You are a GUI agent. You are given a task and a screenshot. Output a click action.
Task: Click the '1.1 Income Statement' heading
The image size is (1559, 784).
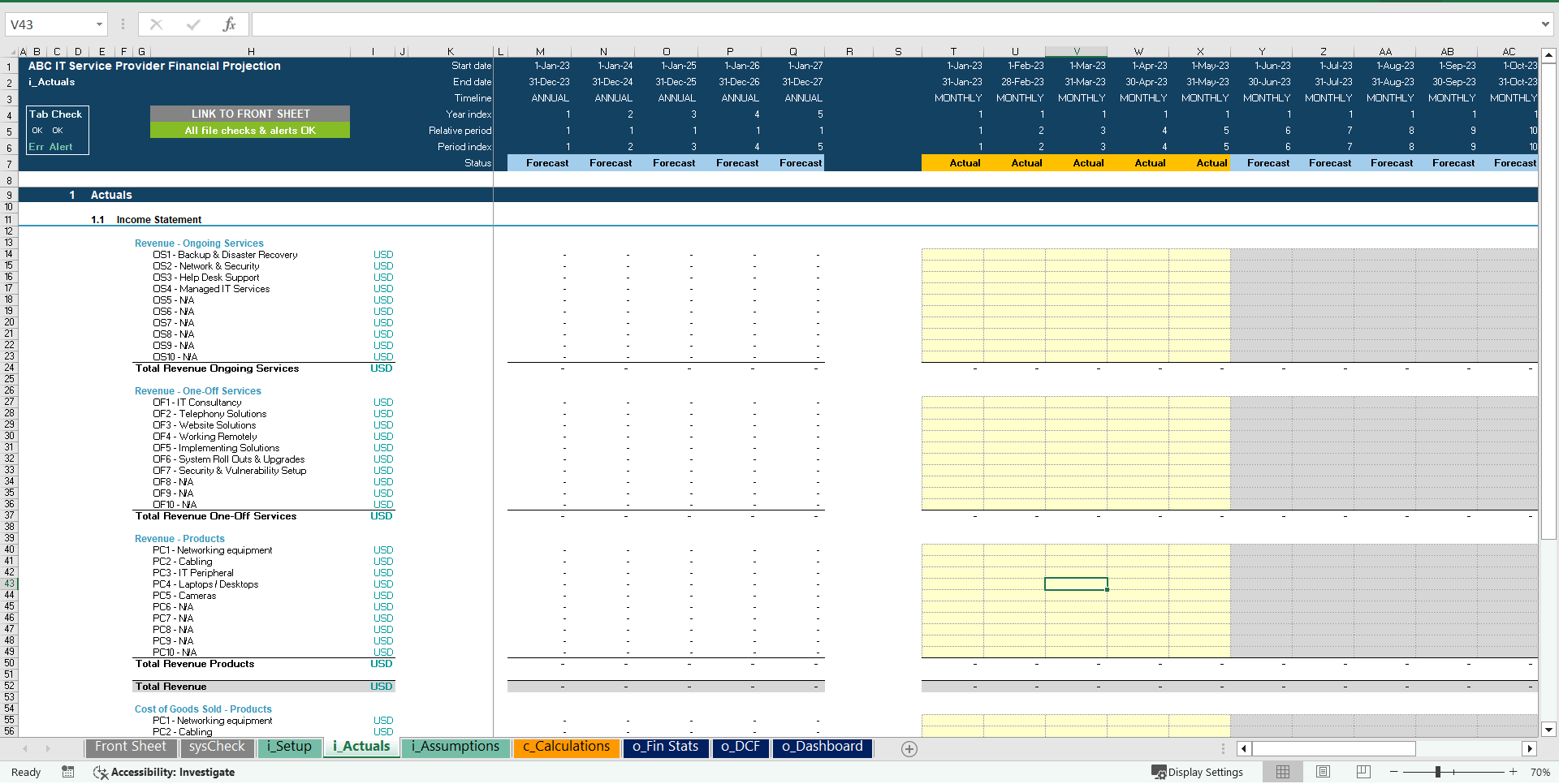point(146,220)
